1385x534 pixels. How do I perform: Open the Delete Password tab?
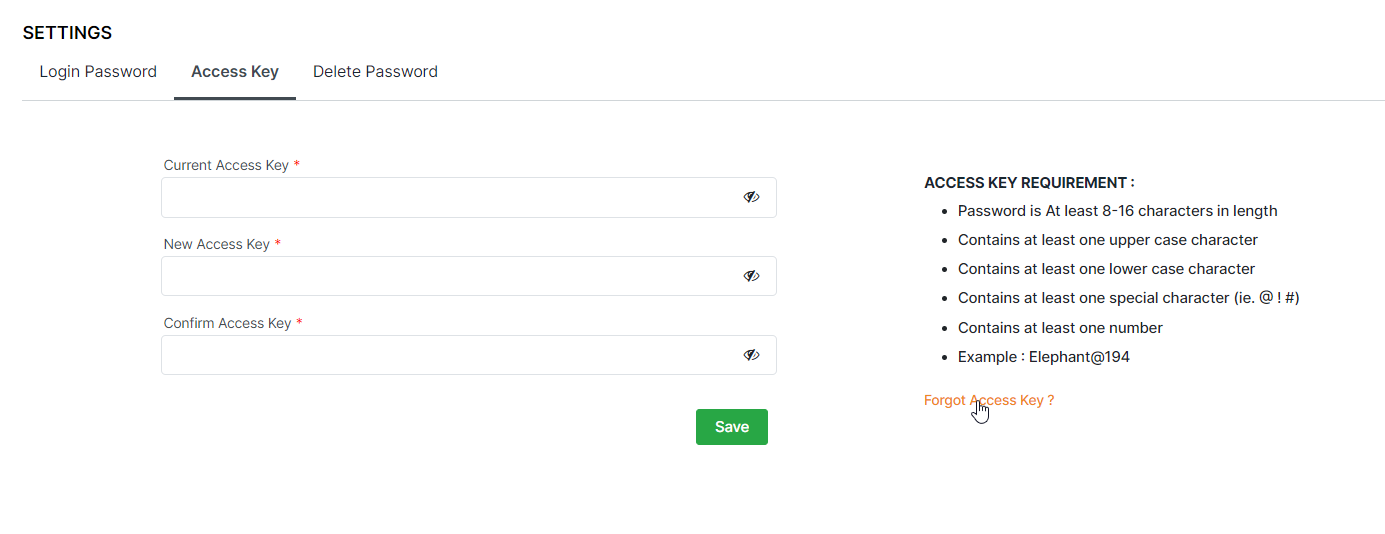pos(375,72)
